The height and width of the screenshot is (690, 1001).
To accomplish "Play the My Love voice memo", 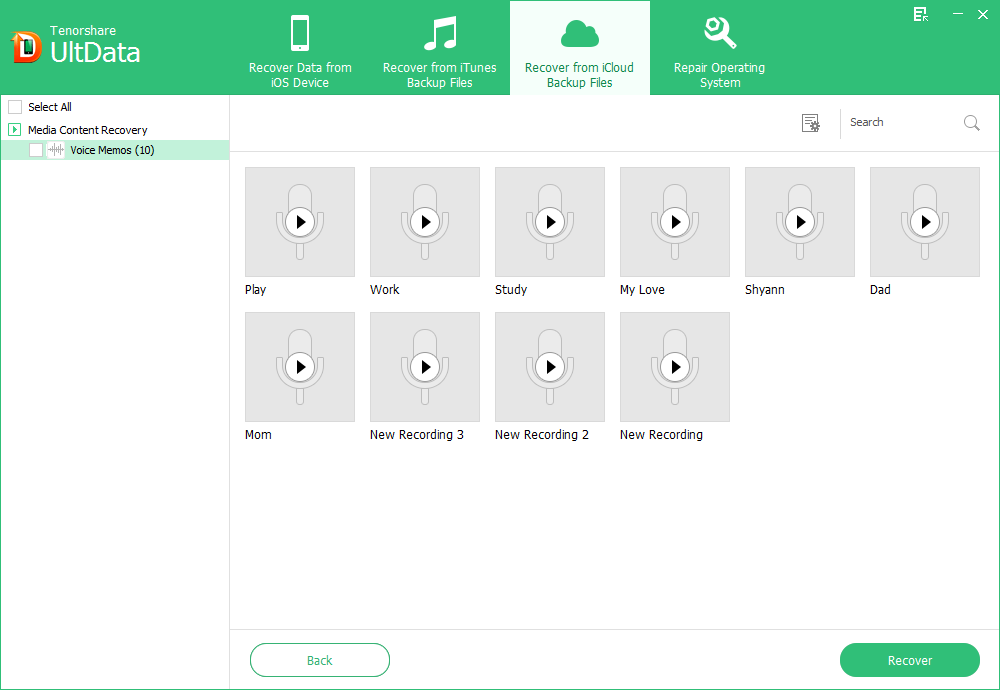I will point(674,222).
